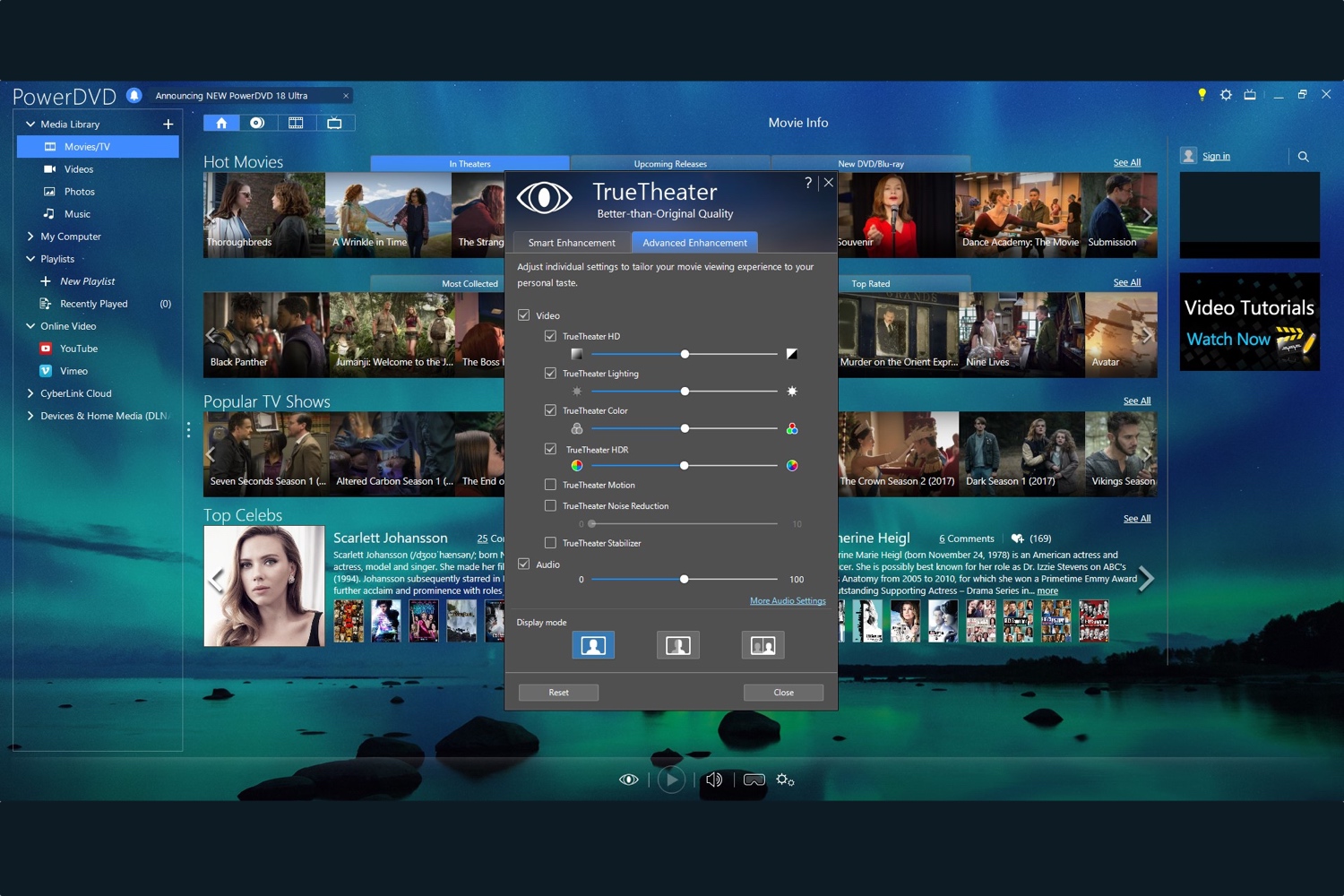Close the TrueTheater dialog with the X
Viewport: 1344px width, 896px height.
tap(829, 183)
